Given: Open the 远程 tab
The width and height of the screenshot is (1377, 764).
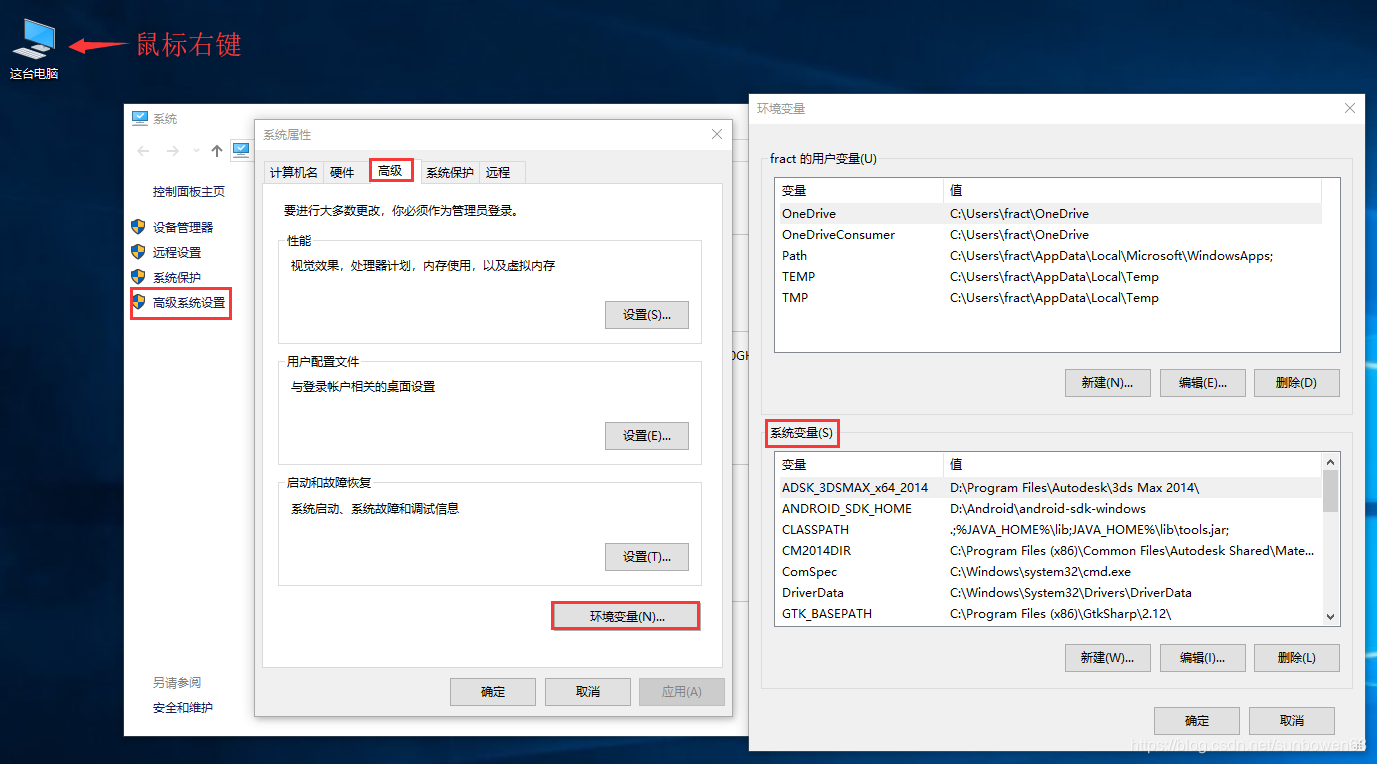Looking at the screenshot, I should [499, 172].
